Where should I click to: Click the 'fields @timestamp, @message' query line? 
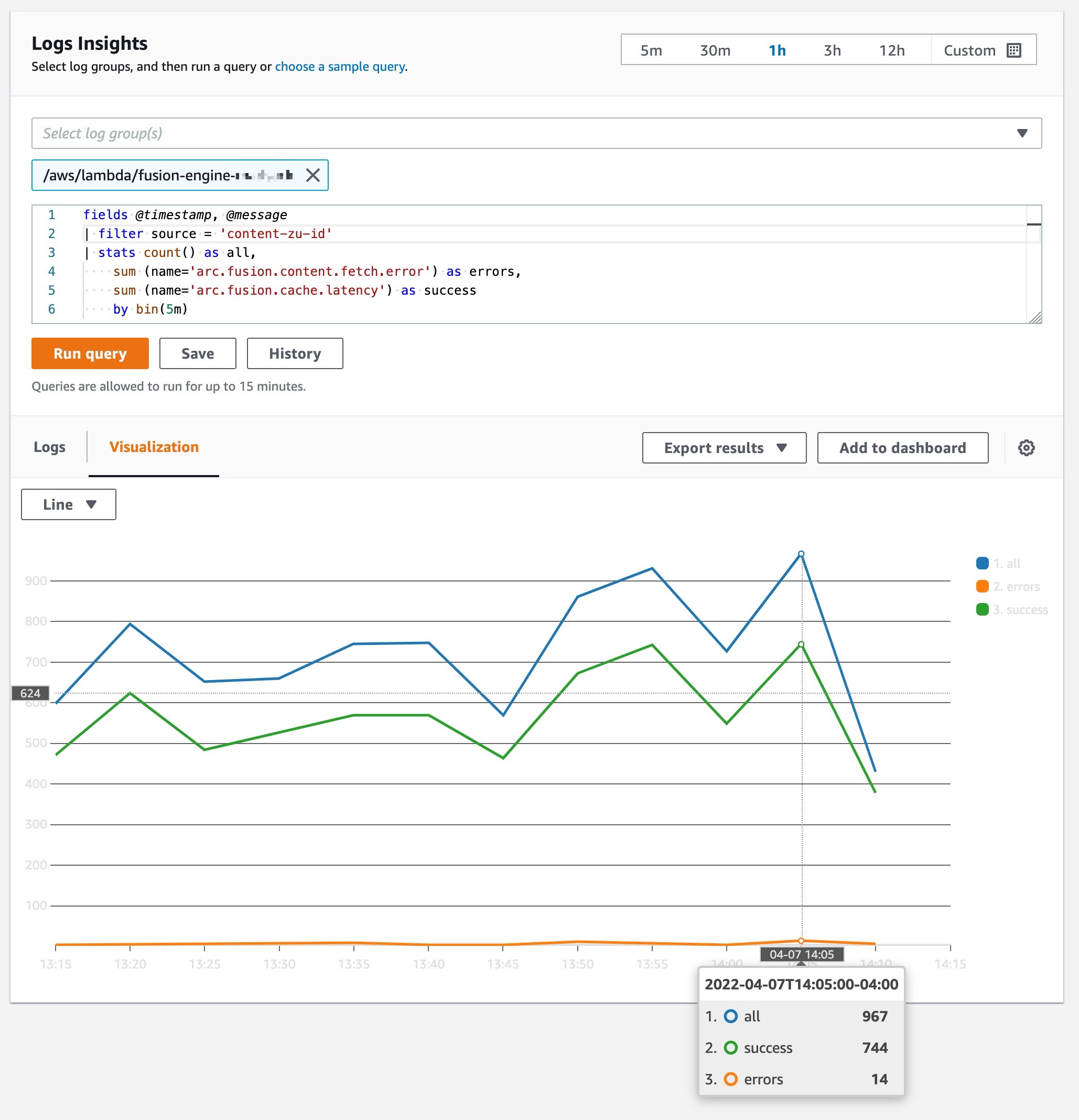pyautogui.click(x=185, y=214)
